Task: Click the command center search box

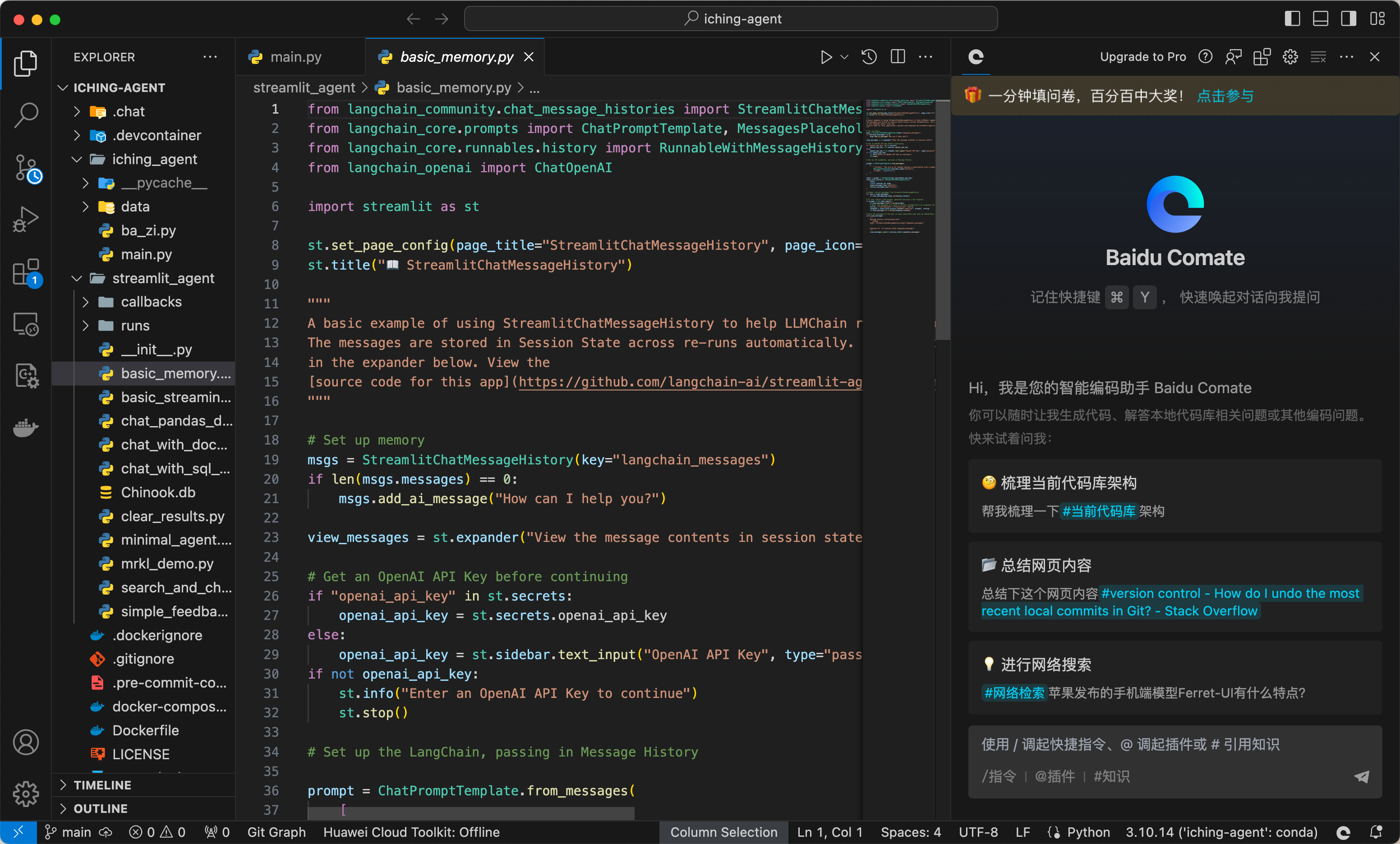Action: (x=731, y=19)
